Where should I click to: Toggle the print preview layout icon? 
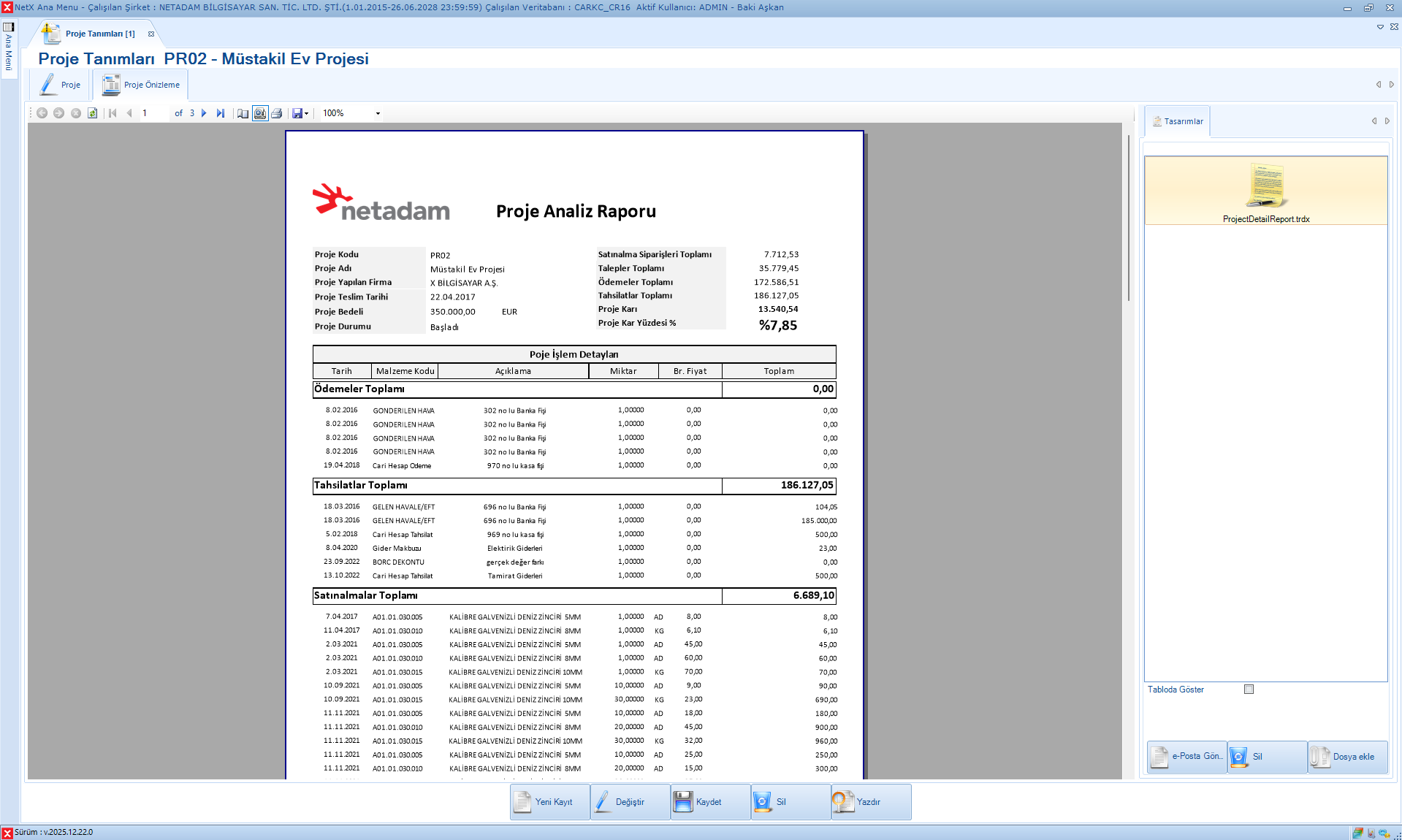point(260,113)
